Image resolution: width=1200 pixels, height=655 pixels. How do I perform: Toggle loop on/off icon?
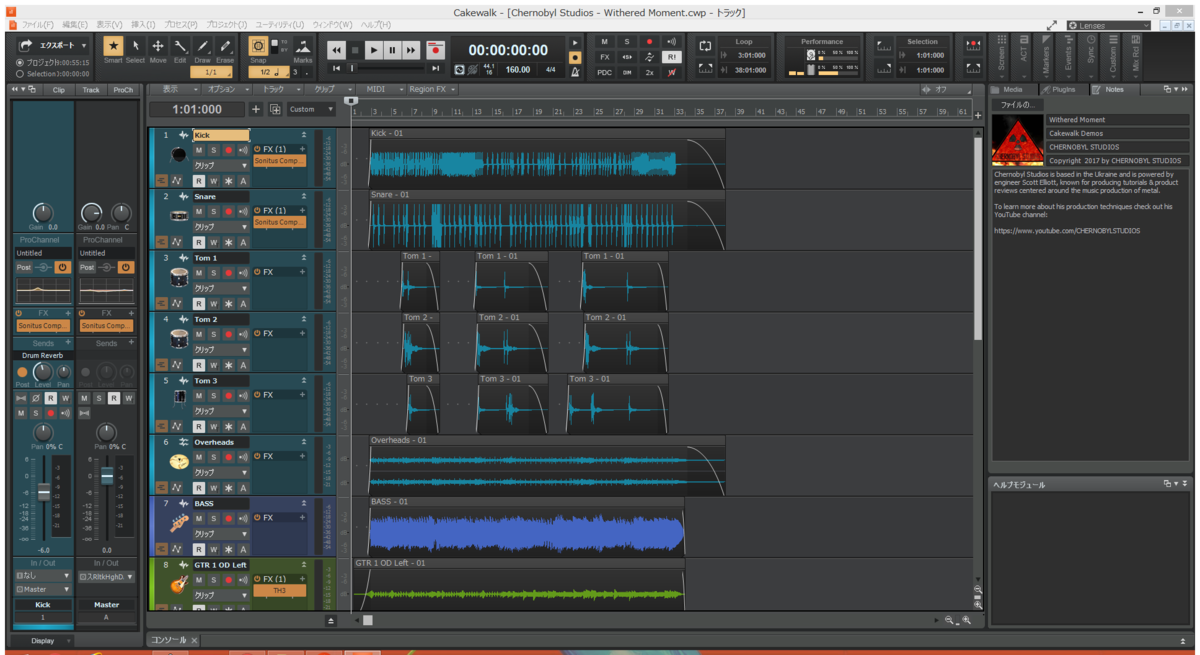click(706, 46)
